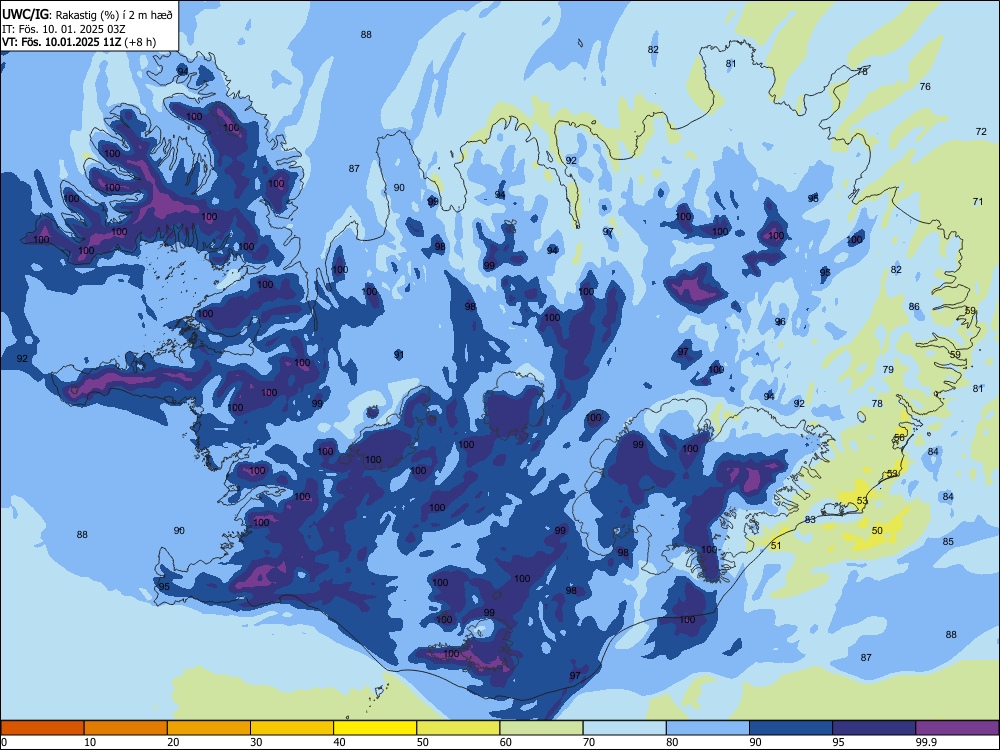The height and width of the screenshot is (750, 1000).
Task: Click the dark blue 90–95 legend swatch
Action: [791, 728]
